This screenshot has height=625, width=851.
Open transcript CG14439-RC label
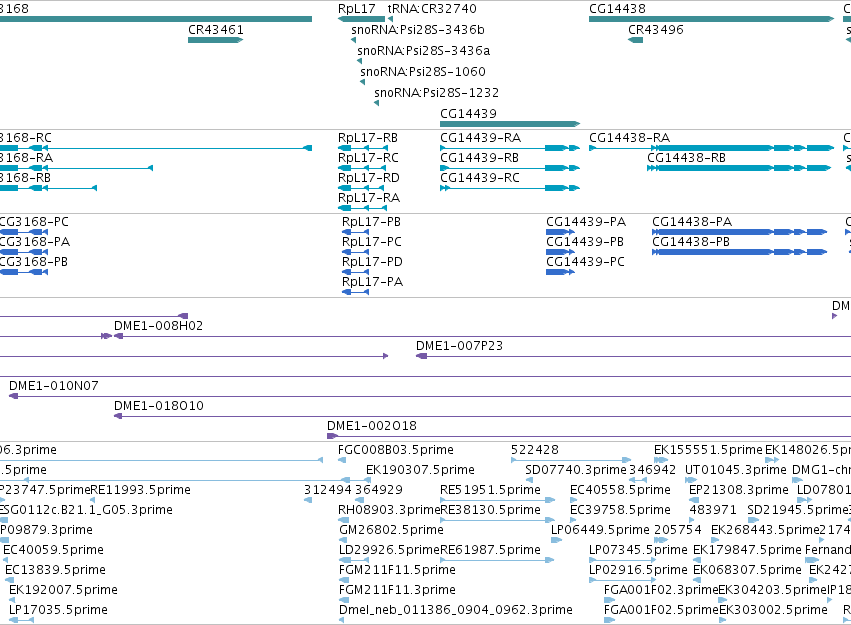pyautogui.click(x=480, y=178)
